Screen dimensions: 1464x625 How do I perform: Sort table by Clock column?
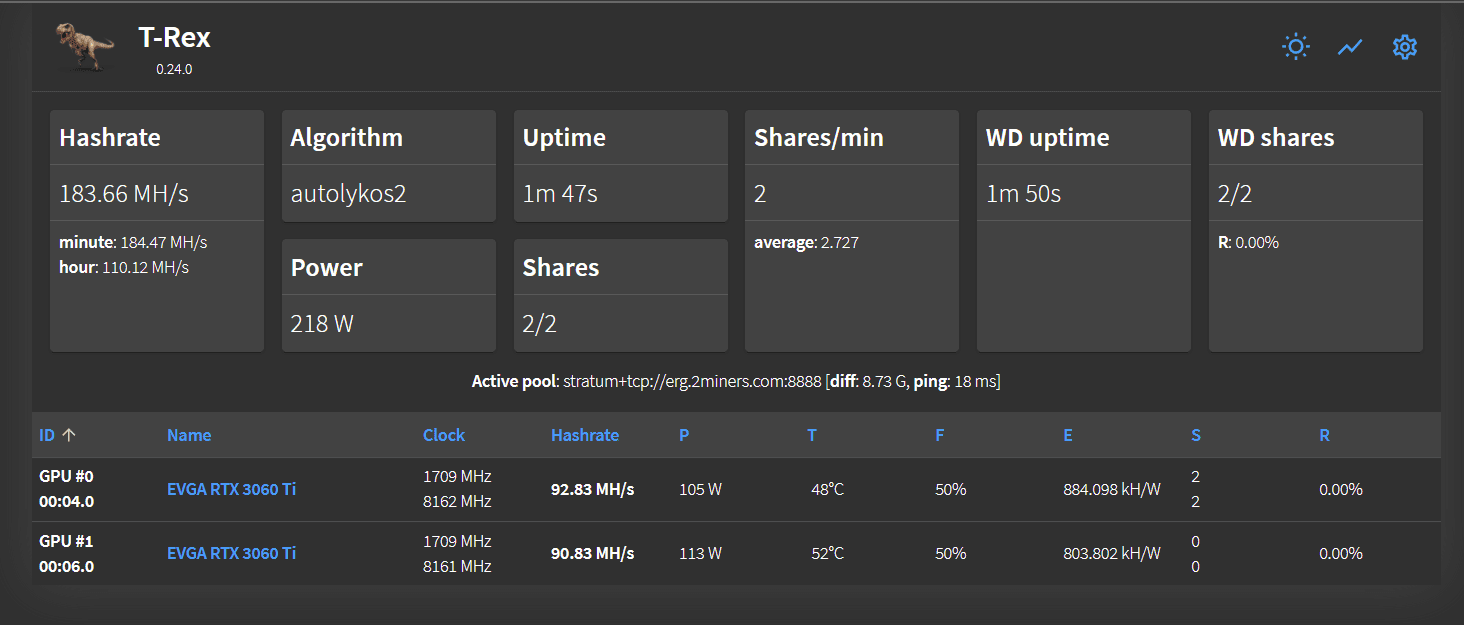click(444, 435)
